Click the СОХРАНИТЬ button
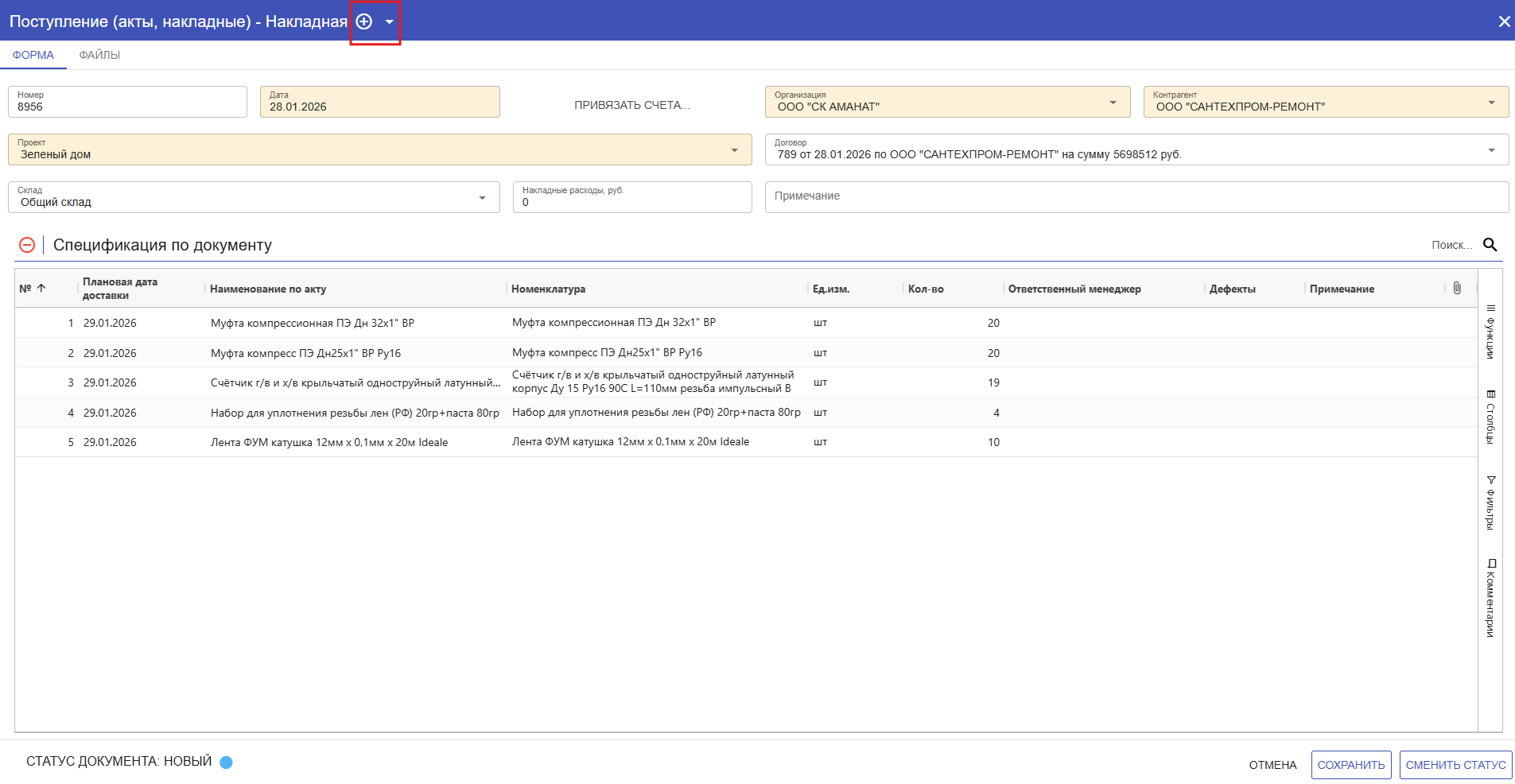 point(1350,765)
